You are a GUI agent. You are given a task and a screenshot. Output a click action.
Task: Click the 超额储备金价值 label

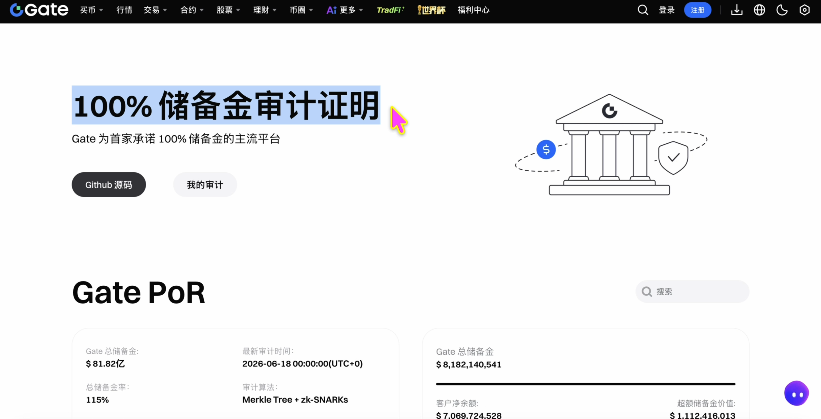coord(706,403)
